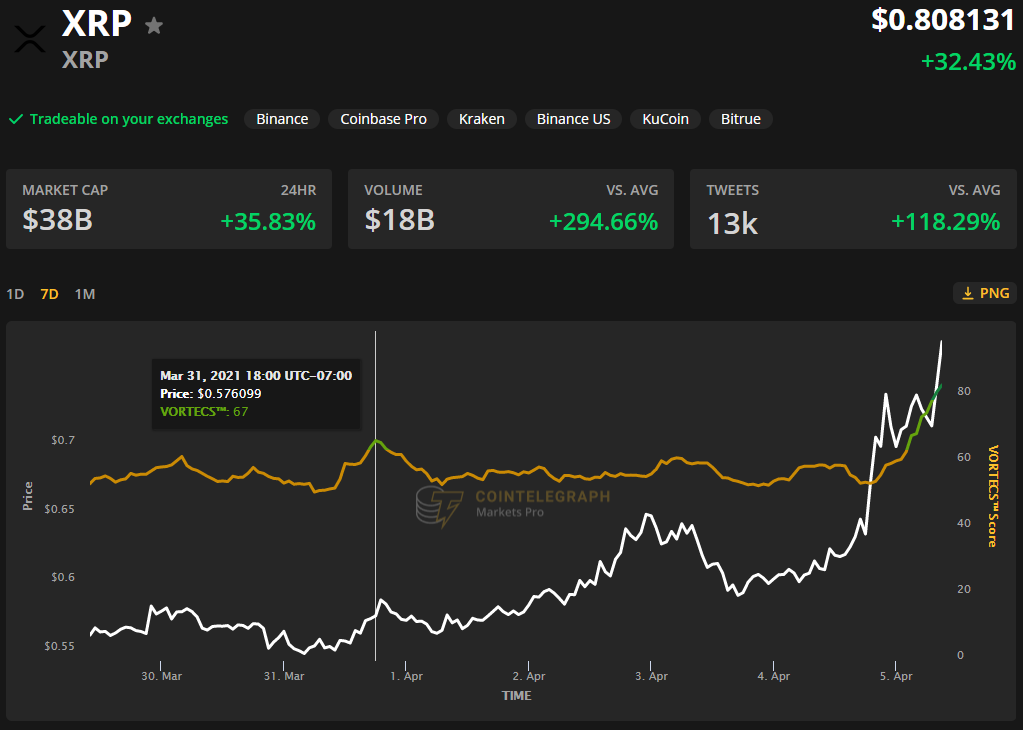Click the Volume stat card
This screenshot has width=1023, height=730.
pos(511,208)
